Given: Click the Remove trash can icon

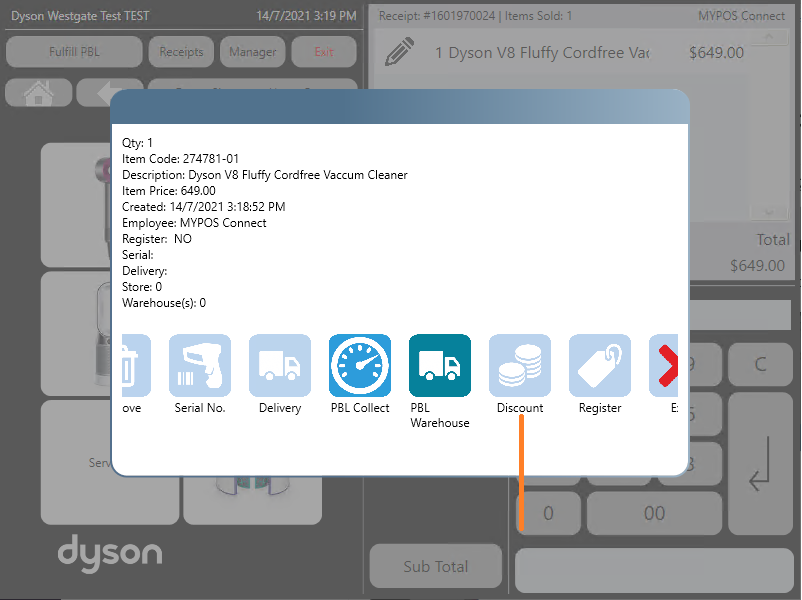Looking at the screenshot, I should tap(136, 365).
